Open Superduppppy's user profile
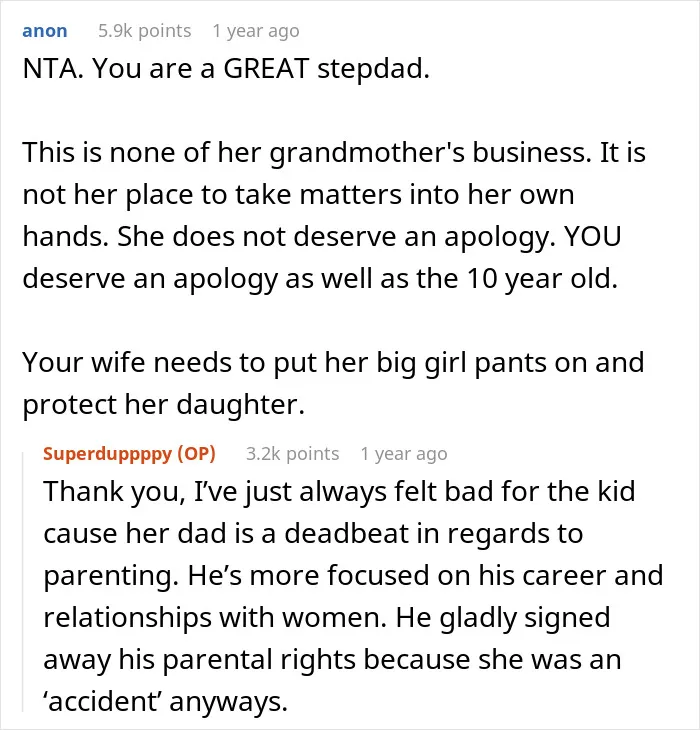 [108, 453]
